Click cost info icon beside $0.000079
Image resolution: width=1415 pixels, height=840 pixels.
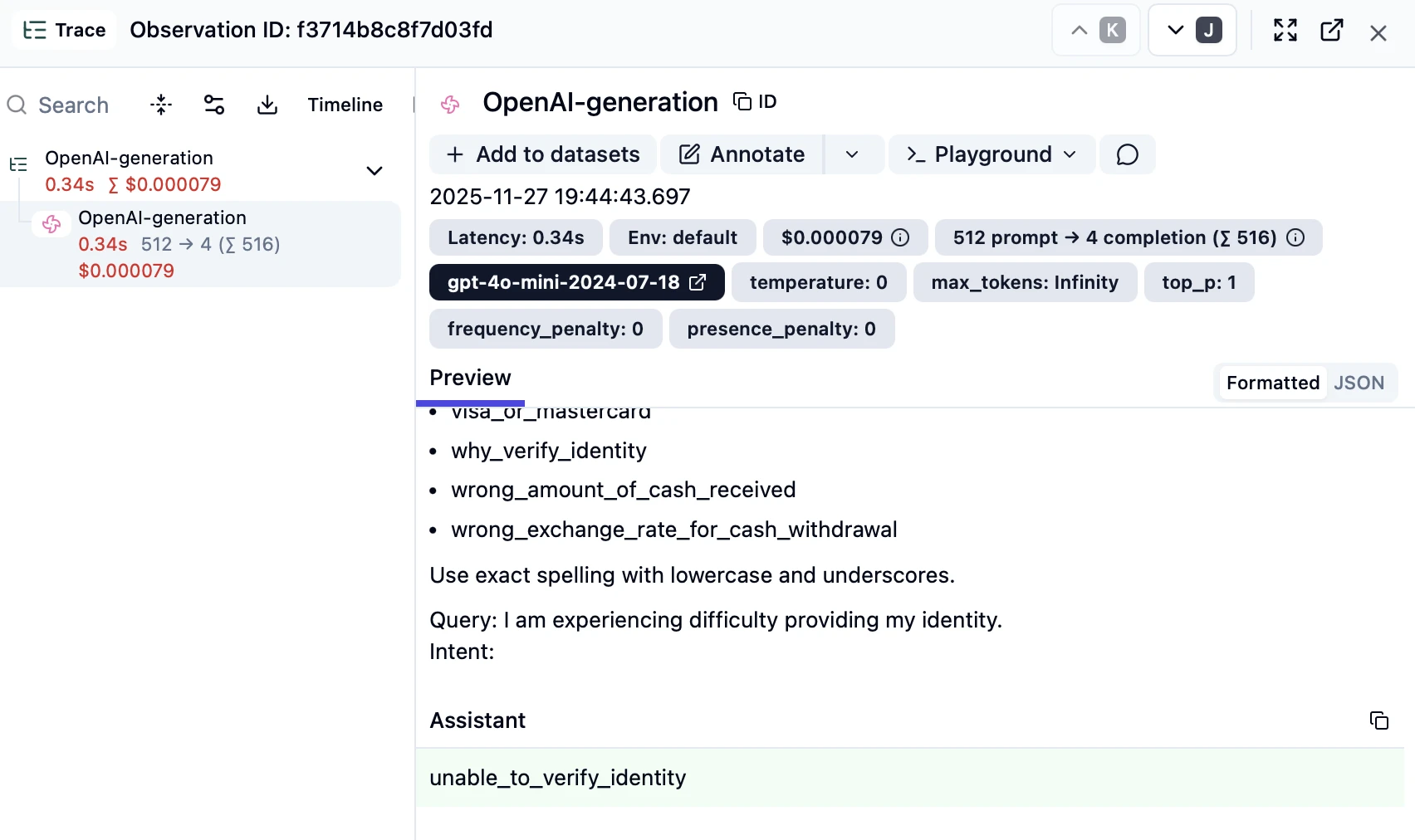click(x=900, y=237)
